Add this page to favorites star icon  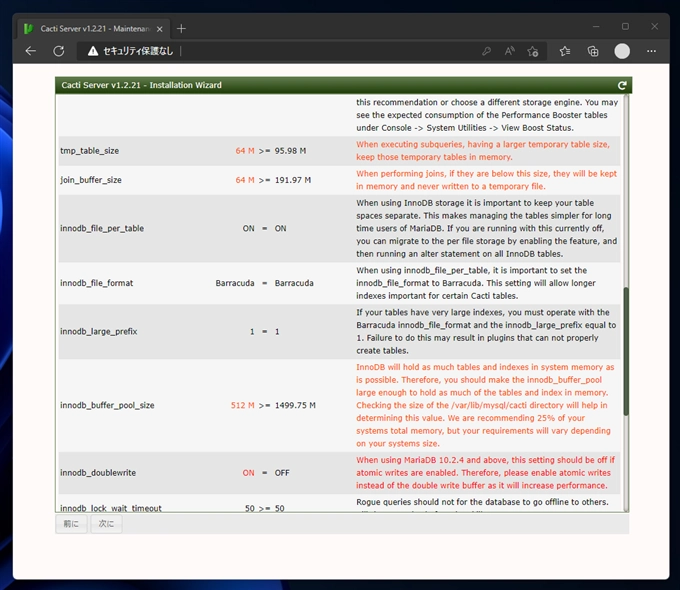[533, 51]
